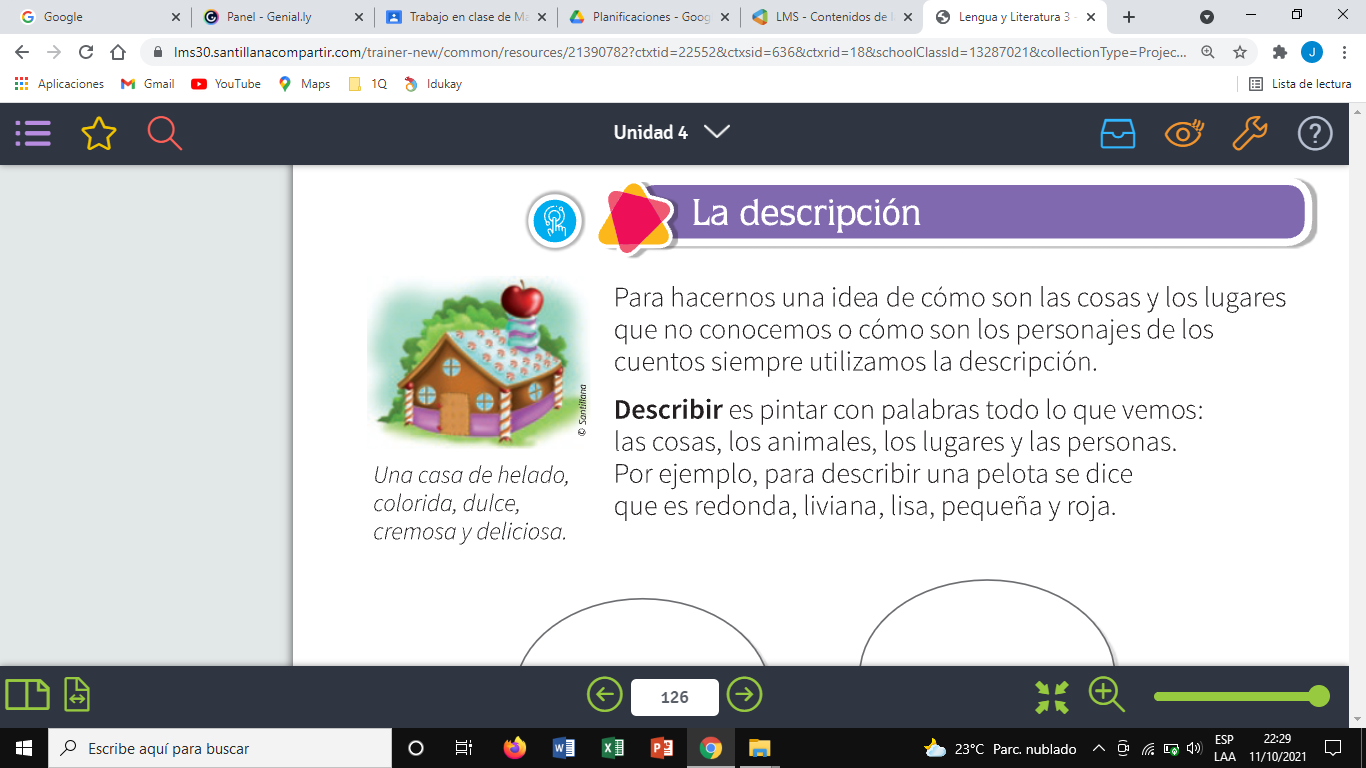The height and width of the screenshot is (768, 1366).
Task: Go to the next page with the arrow
Action: click(x=744, y=695)
